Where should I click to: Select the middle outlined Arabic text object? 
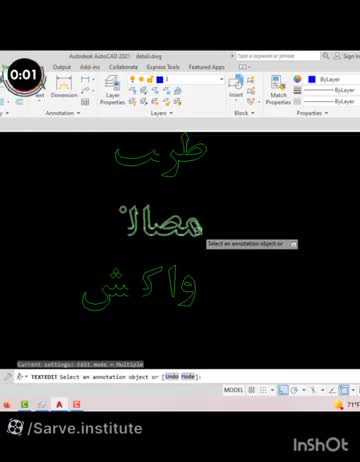coord(161,222)
